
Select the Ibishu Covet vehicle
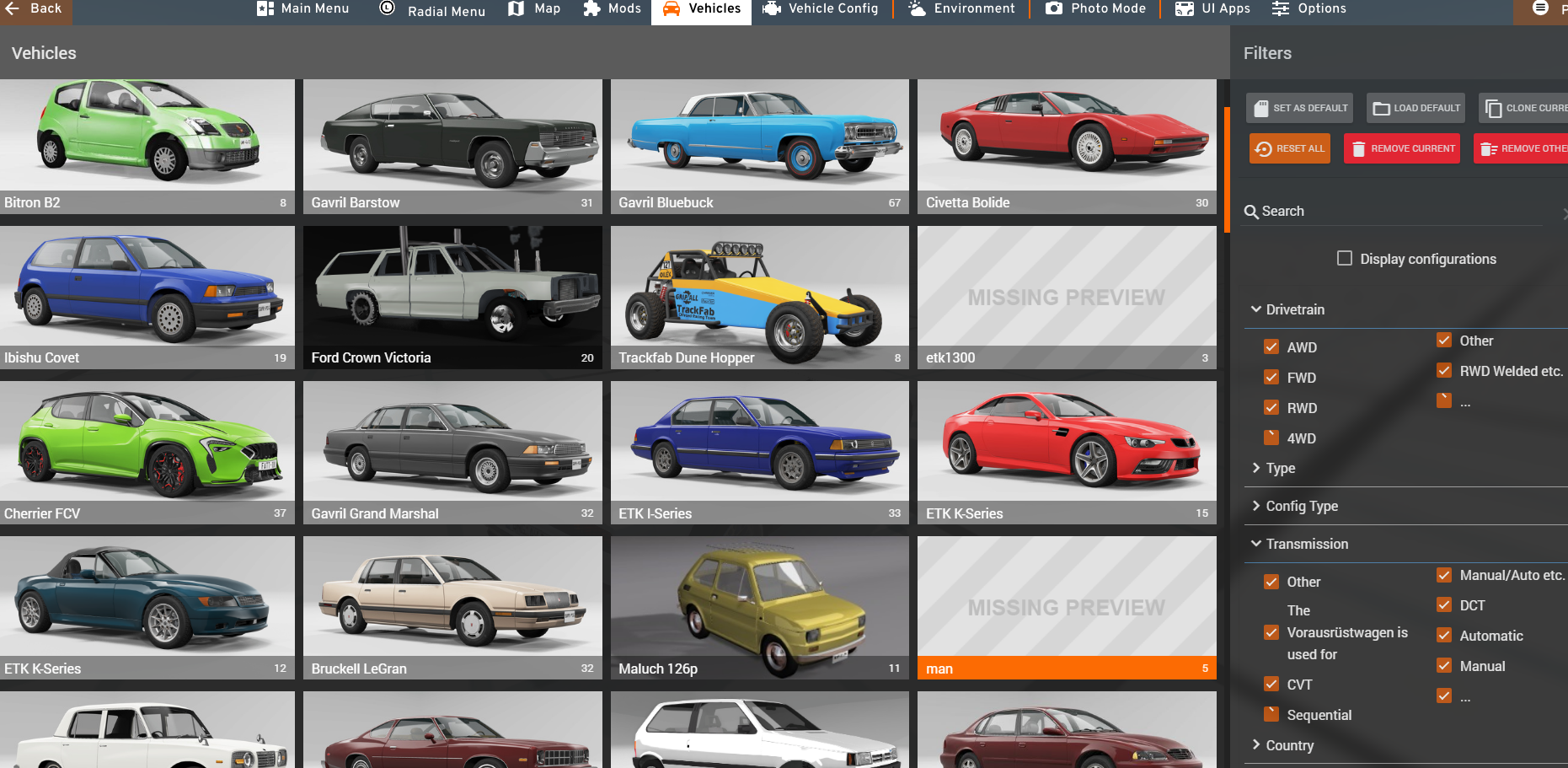point(147,297)
